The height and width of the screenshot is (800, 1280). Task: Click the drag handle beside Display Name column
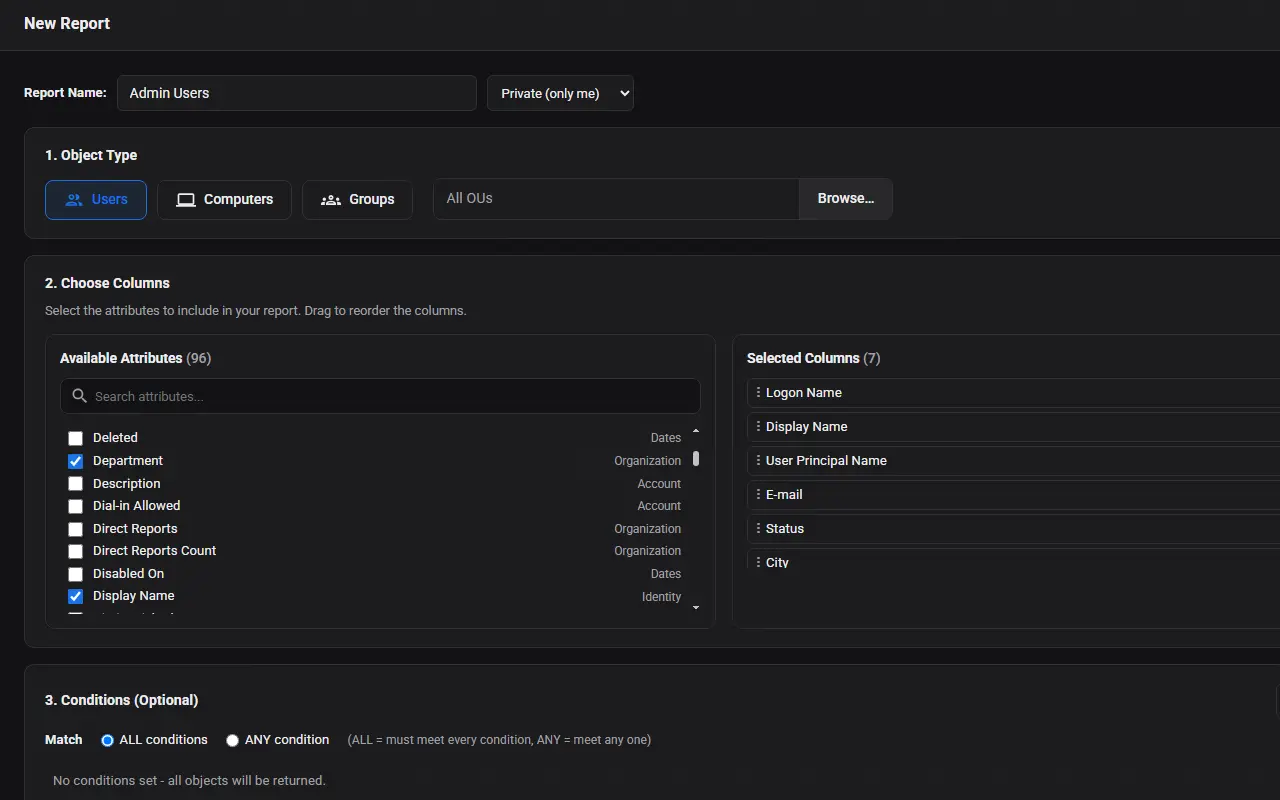click(758, 427)
